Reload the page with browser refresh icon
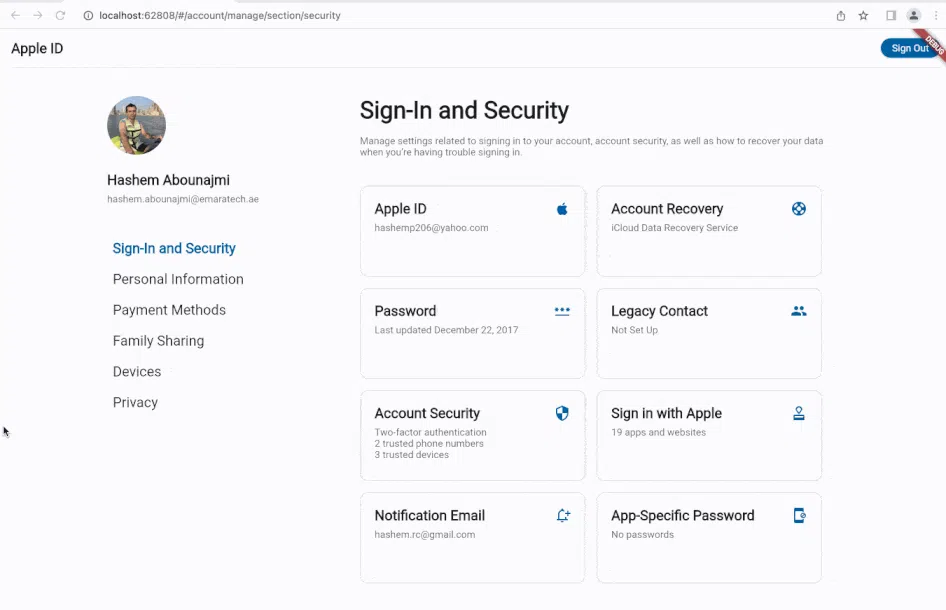The height and width of the screenshot is (610, 946). tap(60, 16)
